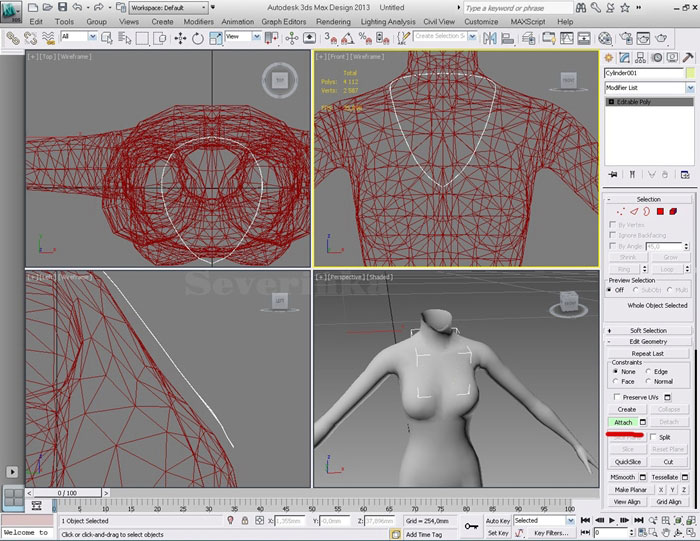Click the object color swatch beside Cylinder001

point(689,74)
